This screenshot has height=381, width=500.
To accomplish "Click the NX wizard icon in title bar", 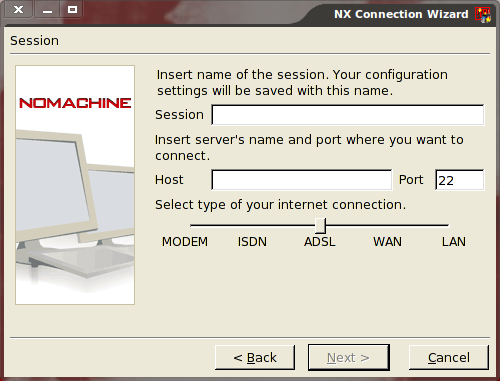I will pos(483,15).
